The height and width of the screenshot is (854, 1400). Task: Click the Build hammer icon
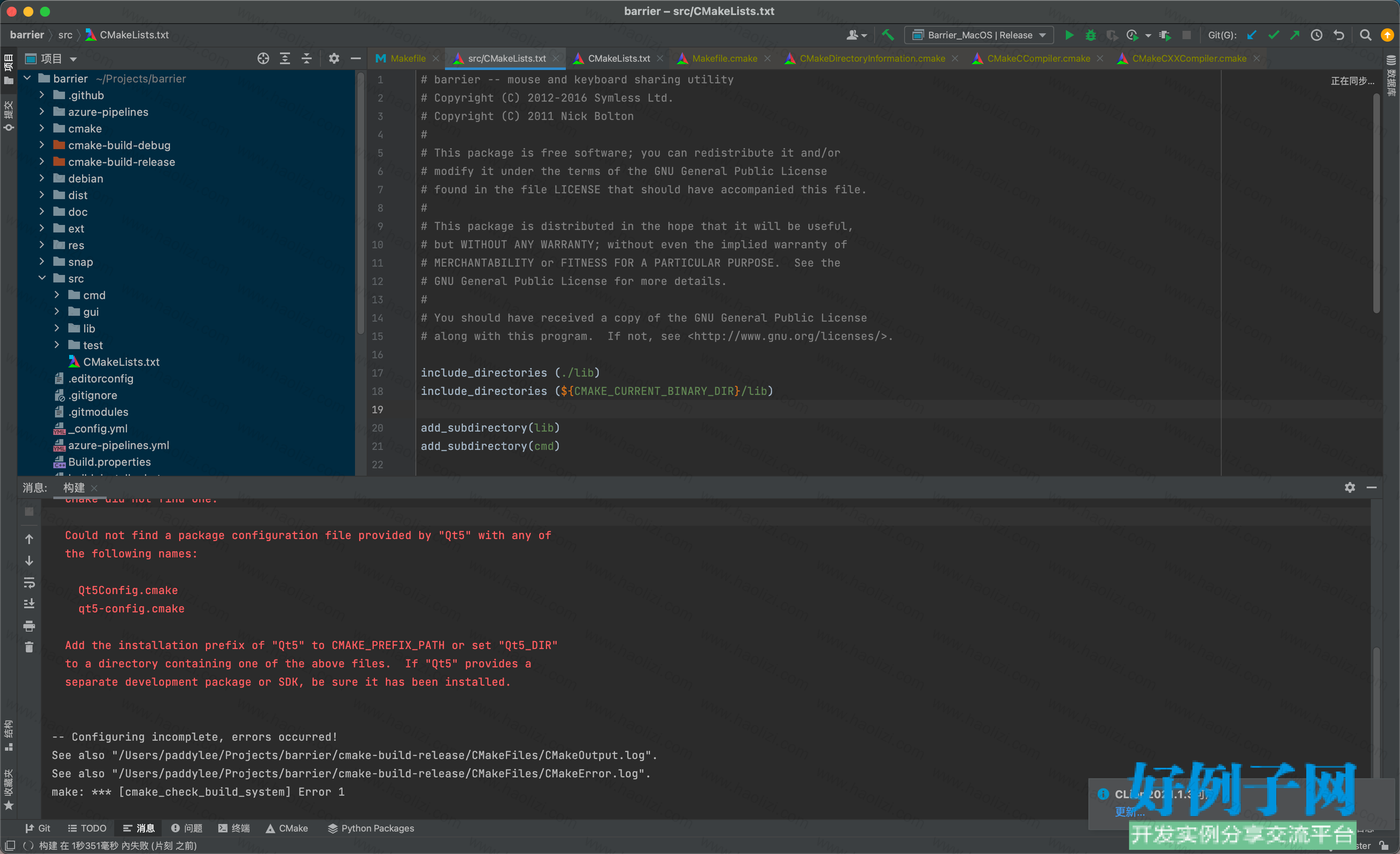pos(887,35)
